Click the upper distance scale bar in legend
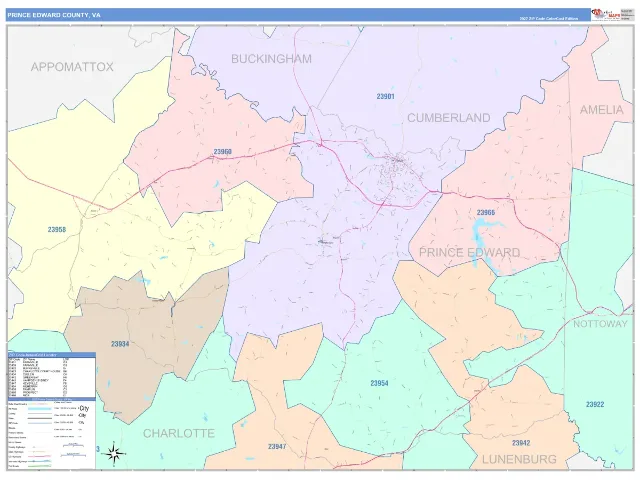 [x=73, y=445]
